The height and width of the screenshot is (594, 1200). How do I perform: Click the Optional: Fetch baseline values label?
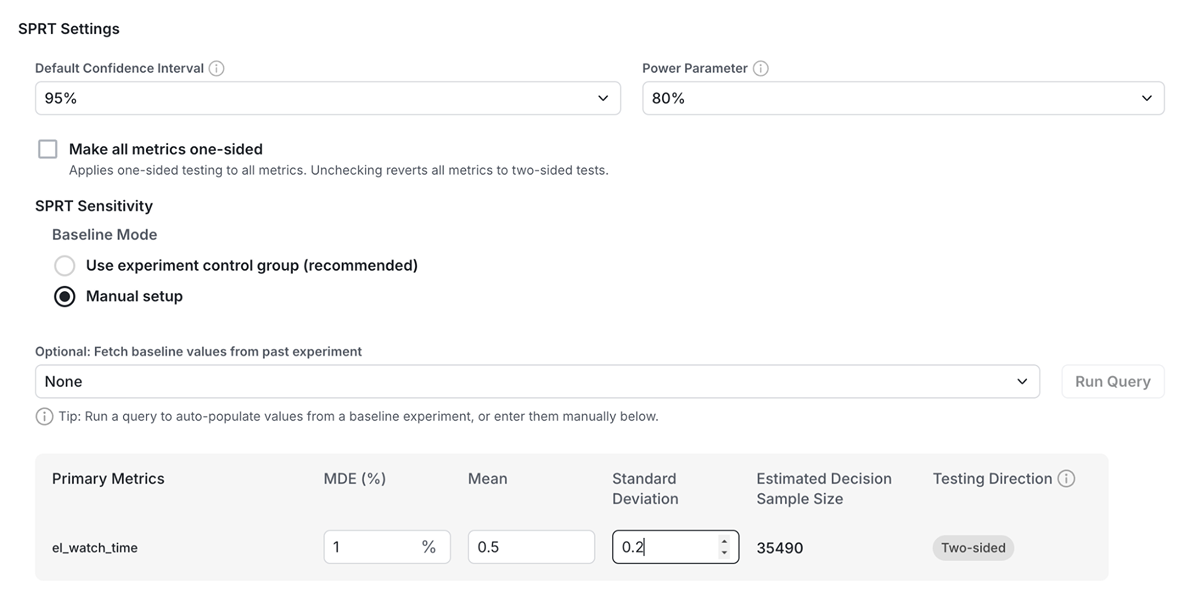[x=199, y=352]
